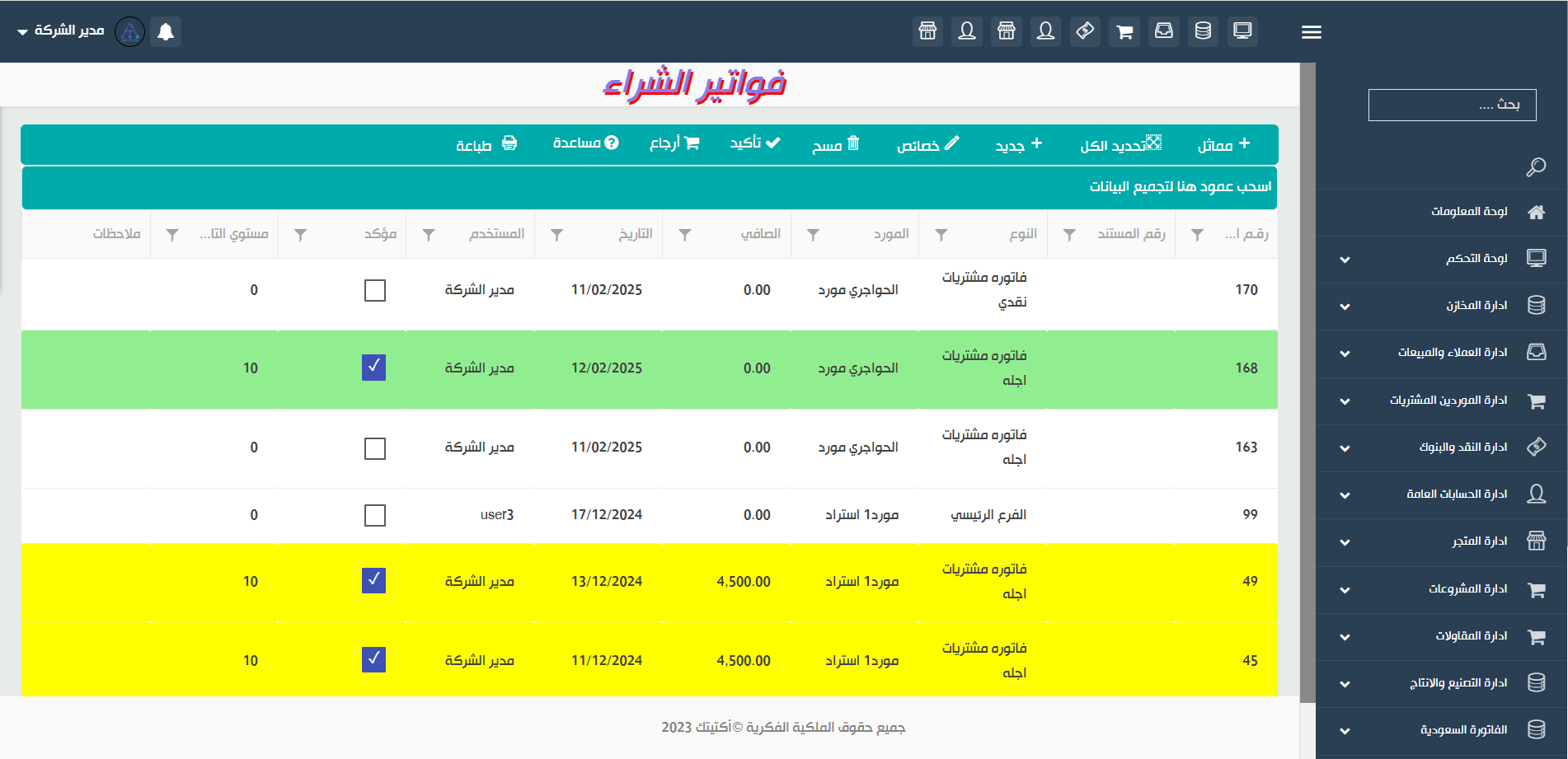Image resolution: width=1568 pixels, height=759 pixels.
Task: Expand ادارة النقد والبنوك section
Action: (x=1345, y=448)
